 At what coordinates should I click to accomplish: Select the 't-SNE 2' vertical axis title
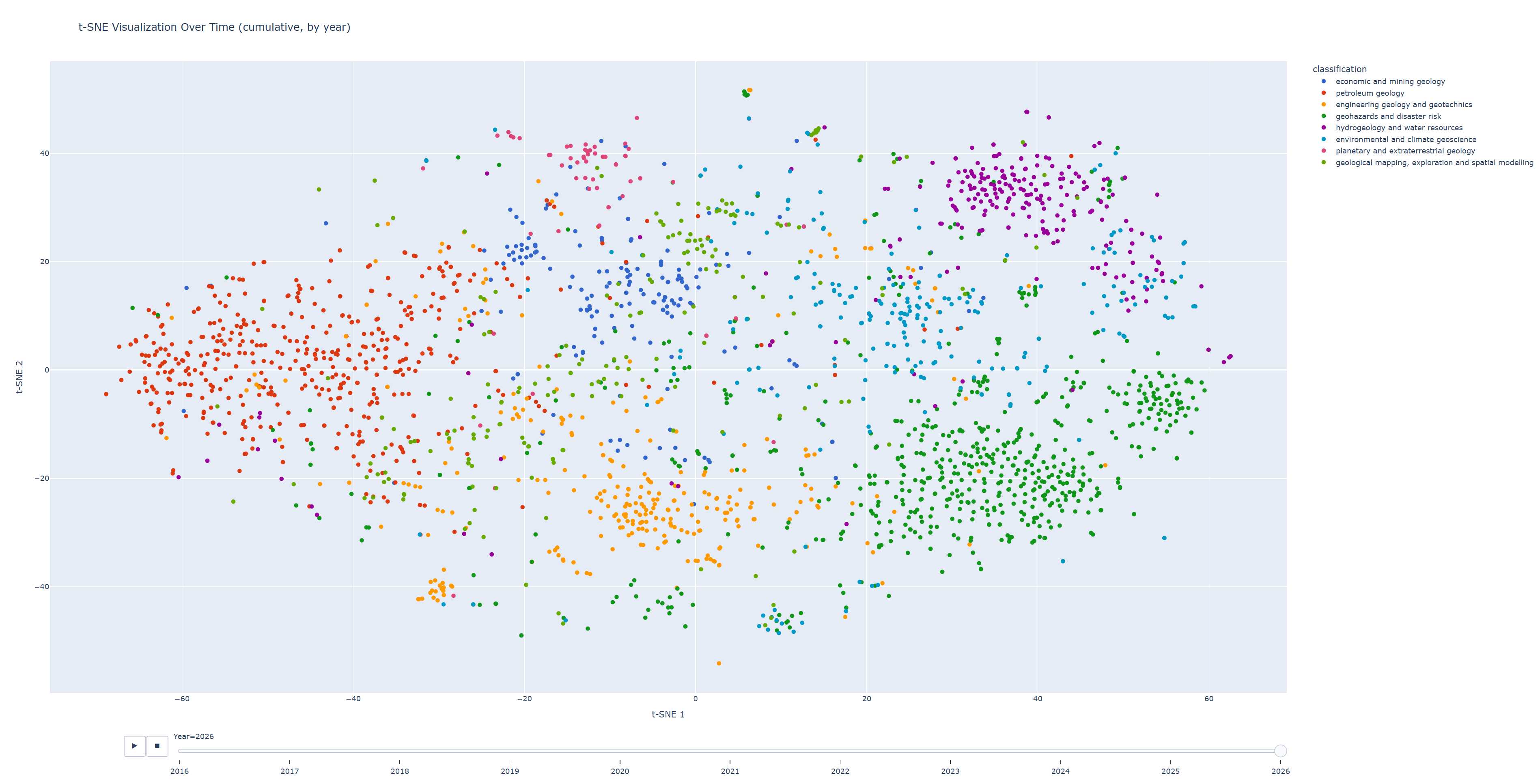(x=19, y=377)
